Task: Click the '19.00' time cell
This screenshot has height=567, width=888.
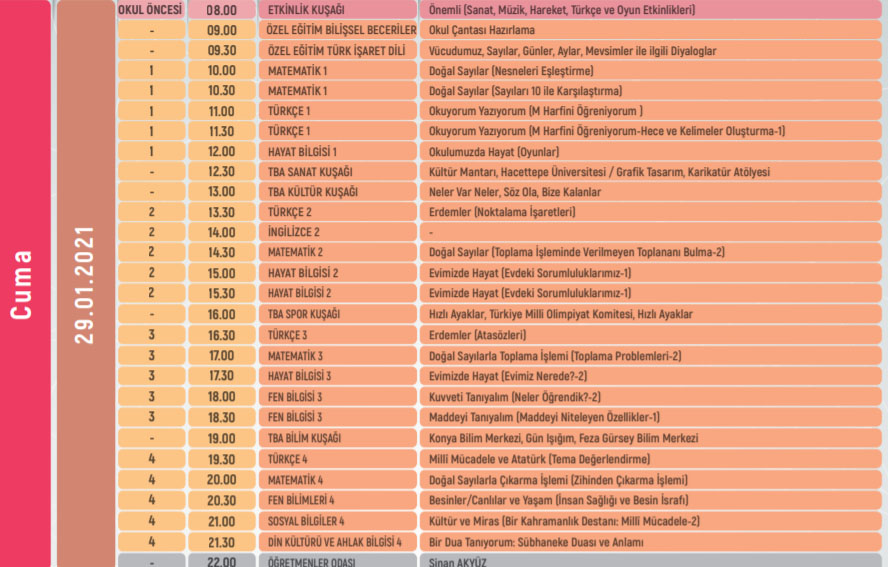Action: [x=221, y=438]
